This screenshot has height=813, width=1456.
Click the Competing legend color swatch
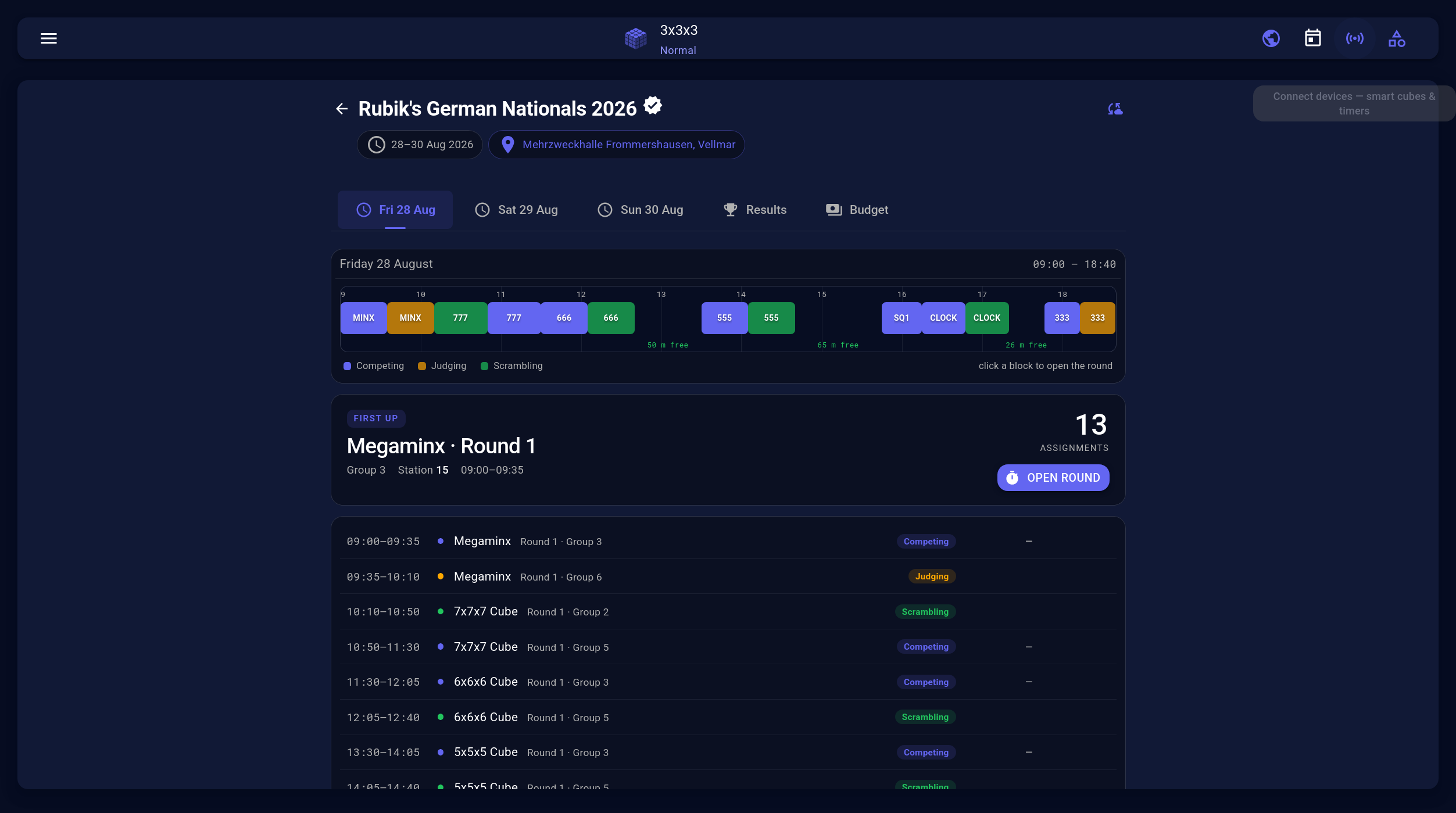[347, 366]
